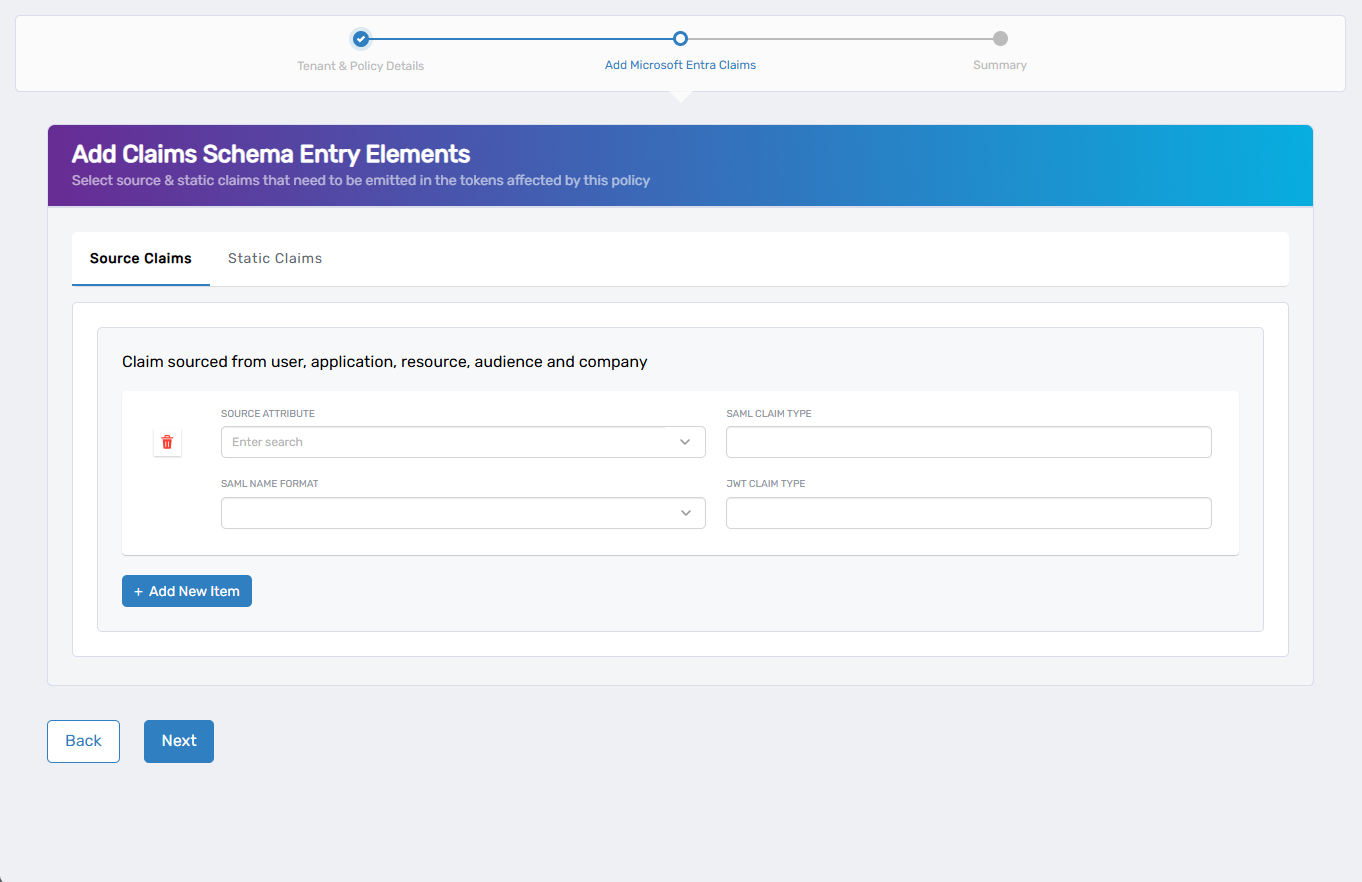The height and width of the screenshot is (882, 1362).
Task: Click the 'Claim sourced from user' description text
Action: 385,362
